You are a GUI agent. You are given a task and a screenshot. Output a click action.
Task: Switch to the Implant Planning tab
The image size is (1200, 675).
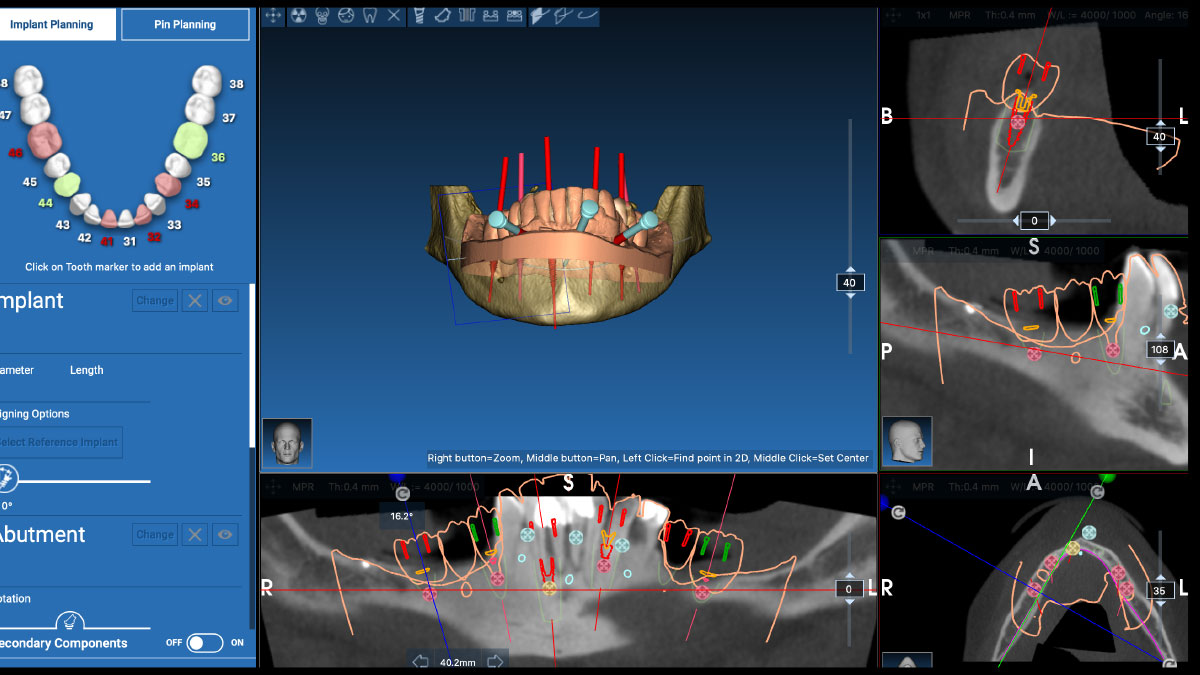(55, 24)
